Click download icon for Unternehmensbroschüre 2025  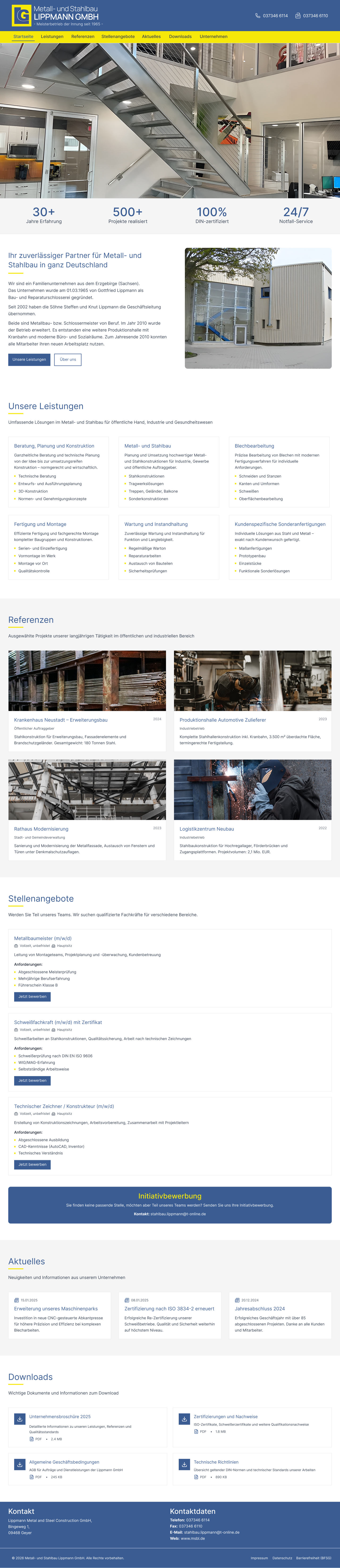click(20, 1419)
